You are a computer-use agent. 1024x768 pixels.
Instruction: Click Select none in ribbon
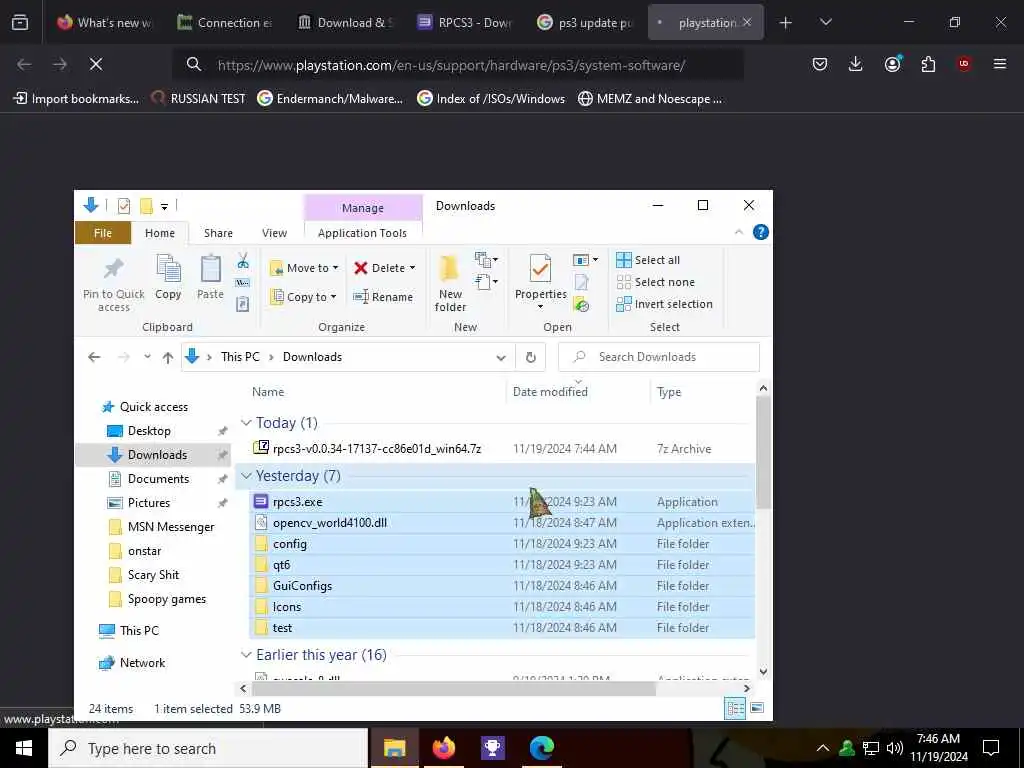(x=656, y=282)
